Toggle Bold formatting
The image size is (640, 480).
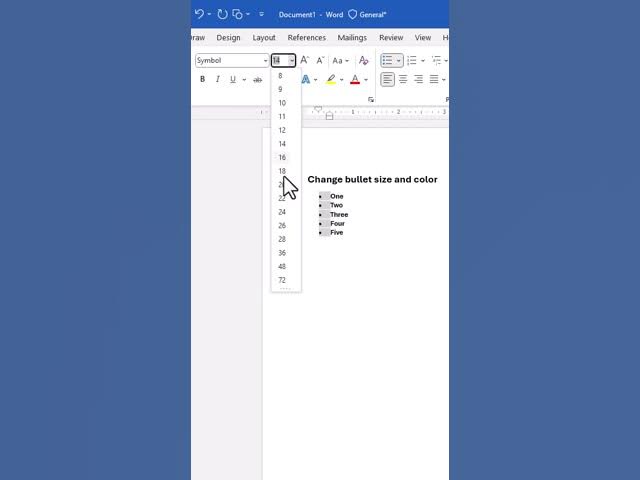(x=202, y=79)
